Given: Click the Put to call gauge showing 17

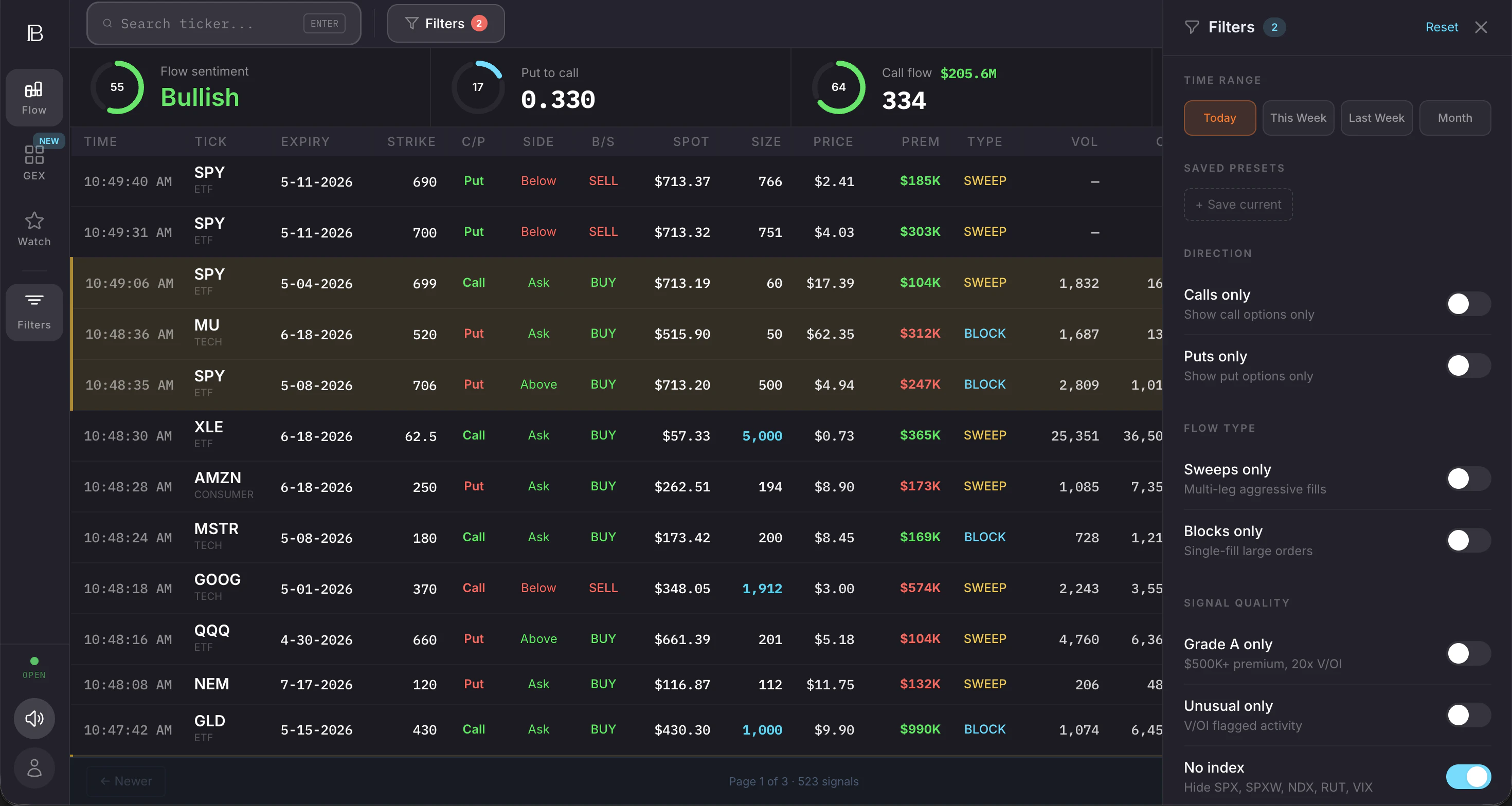Looking at the screenshot, I should [478, 87].
